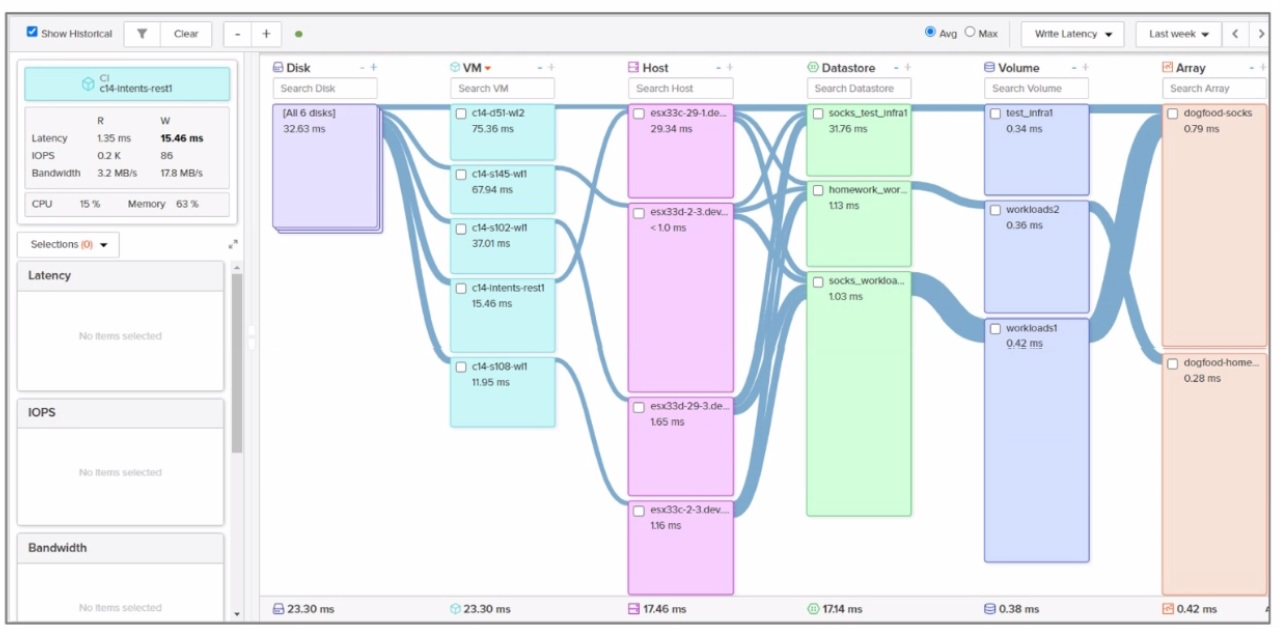This screenshot has height=628, width=1281.
Task: Expand Datastore column with plus icon
Action: 907,68
